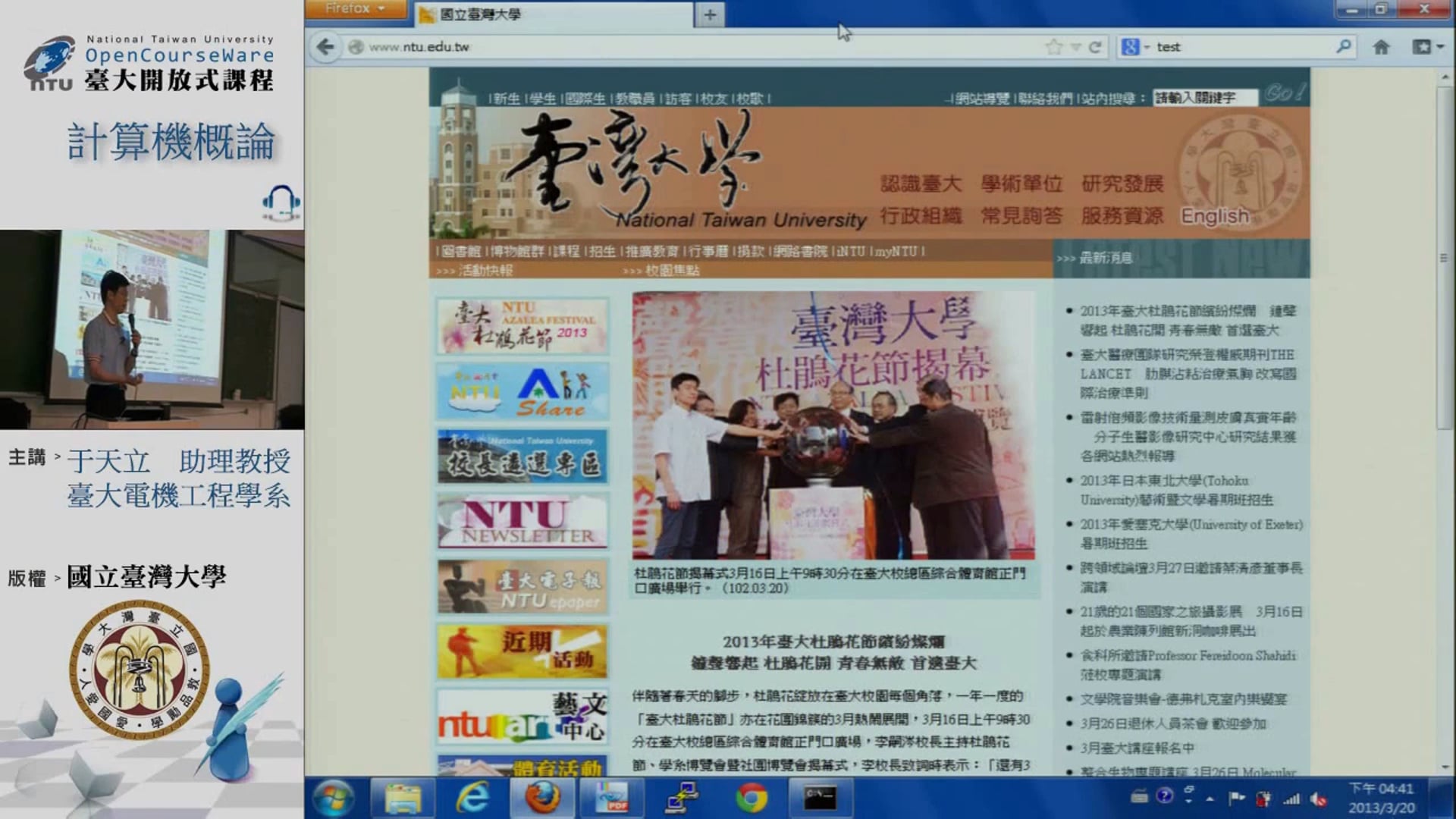Image resolution: width=1456 pixels, height=819 pixels.
Task: Click the Windows Start orb
Action: [333, 798]
